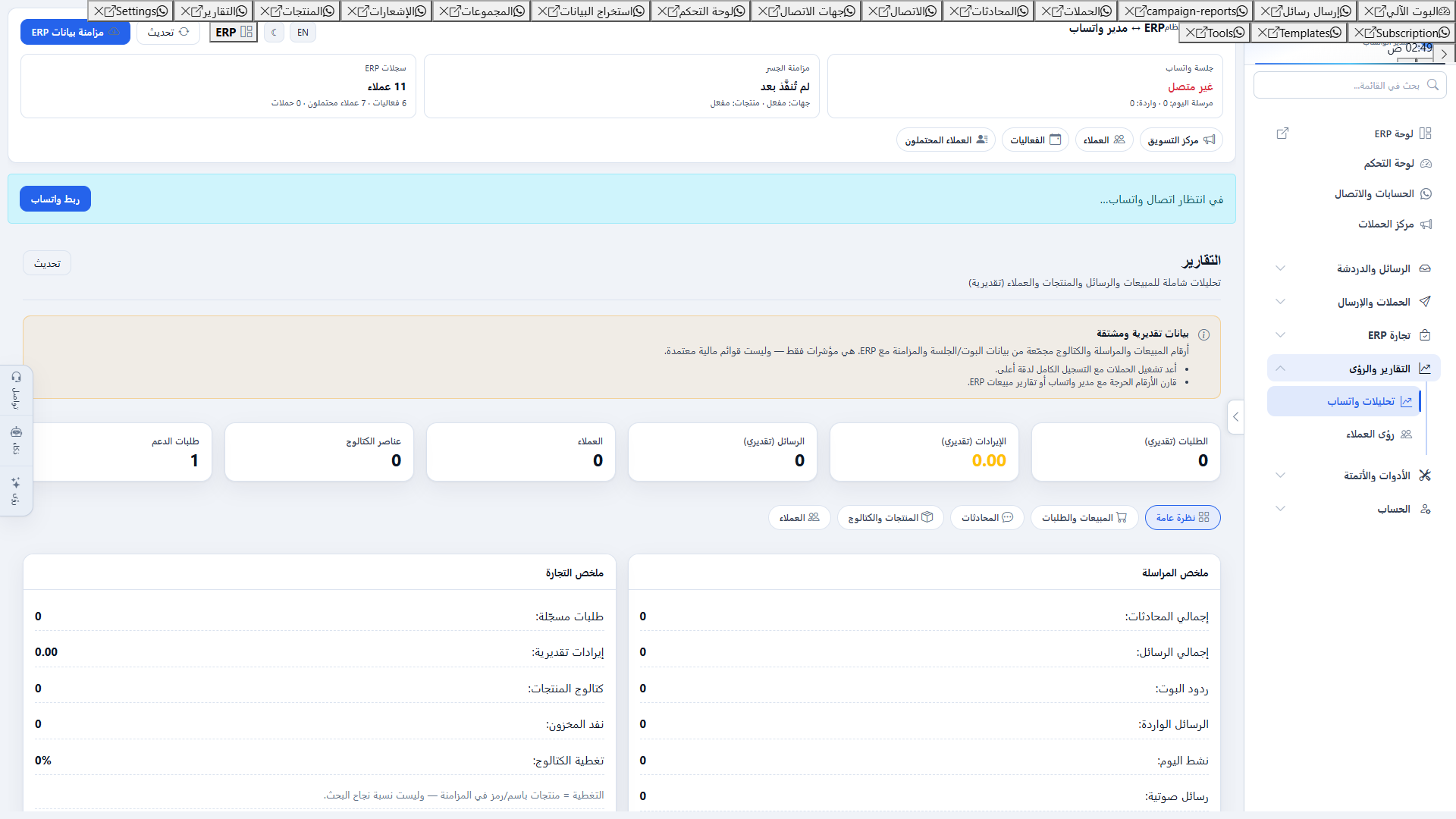Select the العملاء report tab
The height and width of the screenshot is (819, 1456).
(799, 518)
